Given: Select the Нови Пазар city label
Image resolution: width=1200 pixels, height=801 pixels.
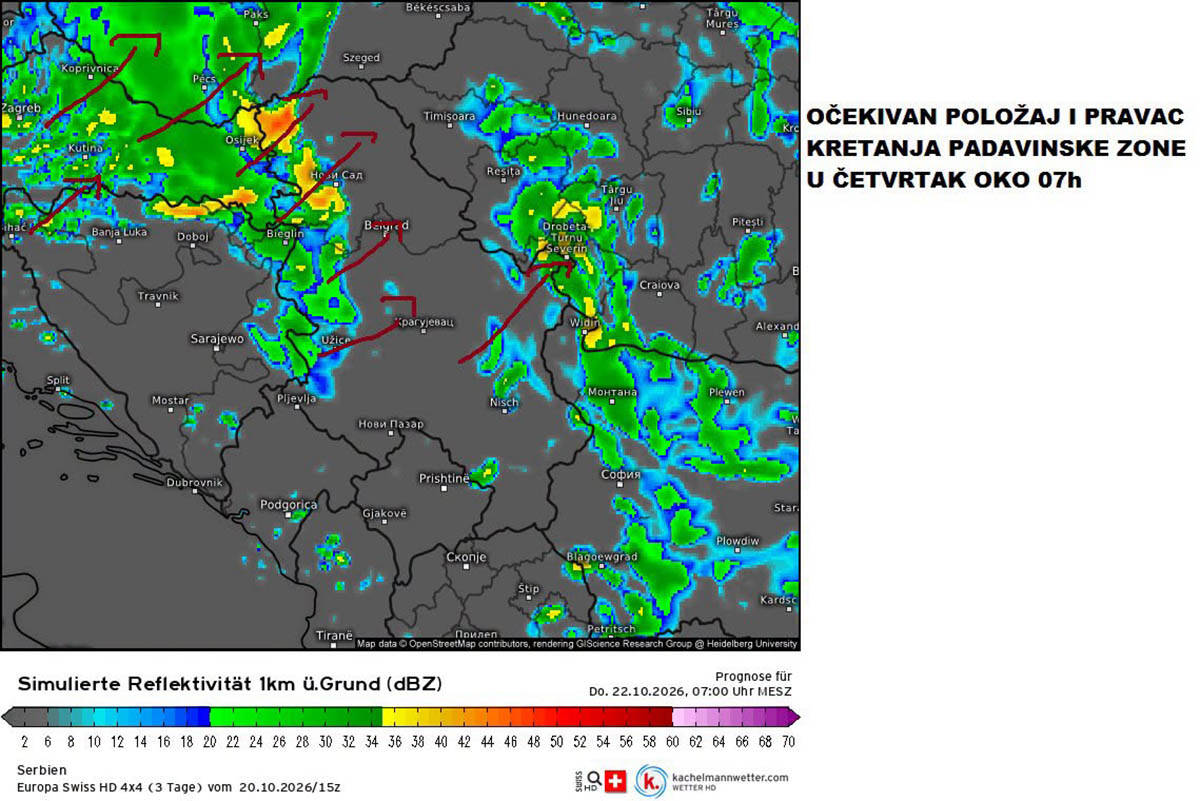Looking at the screenshot, I should (391, 424).
